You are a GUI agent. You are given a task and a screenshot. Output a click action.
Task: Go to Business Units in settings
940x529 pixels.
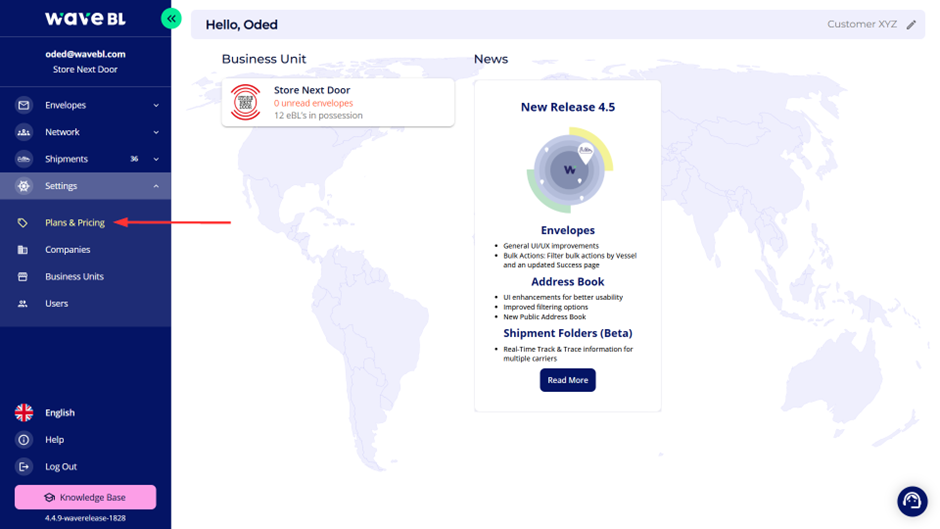(x=74, y=277)
